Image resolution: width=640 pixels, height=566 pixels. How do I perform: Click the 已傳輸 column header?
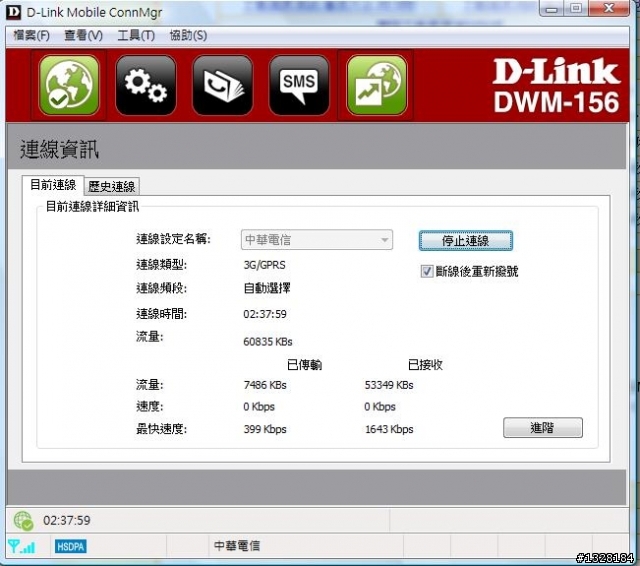pos(304,364)
